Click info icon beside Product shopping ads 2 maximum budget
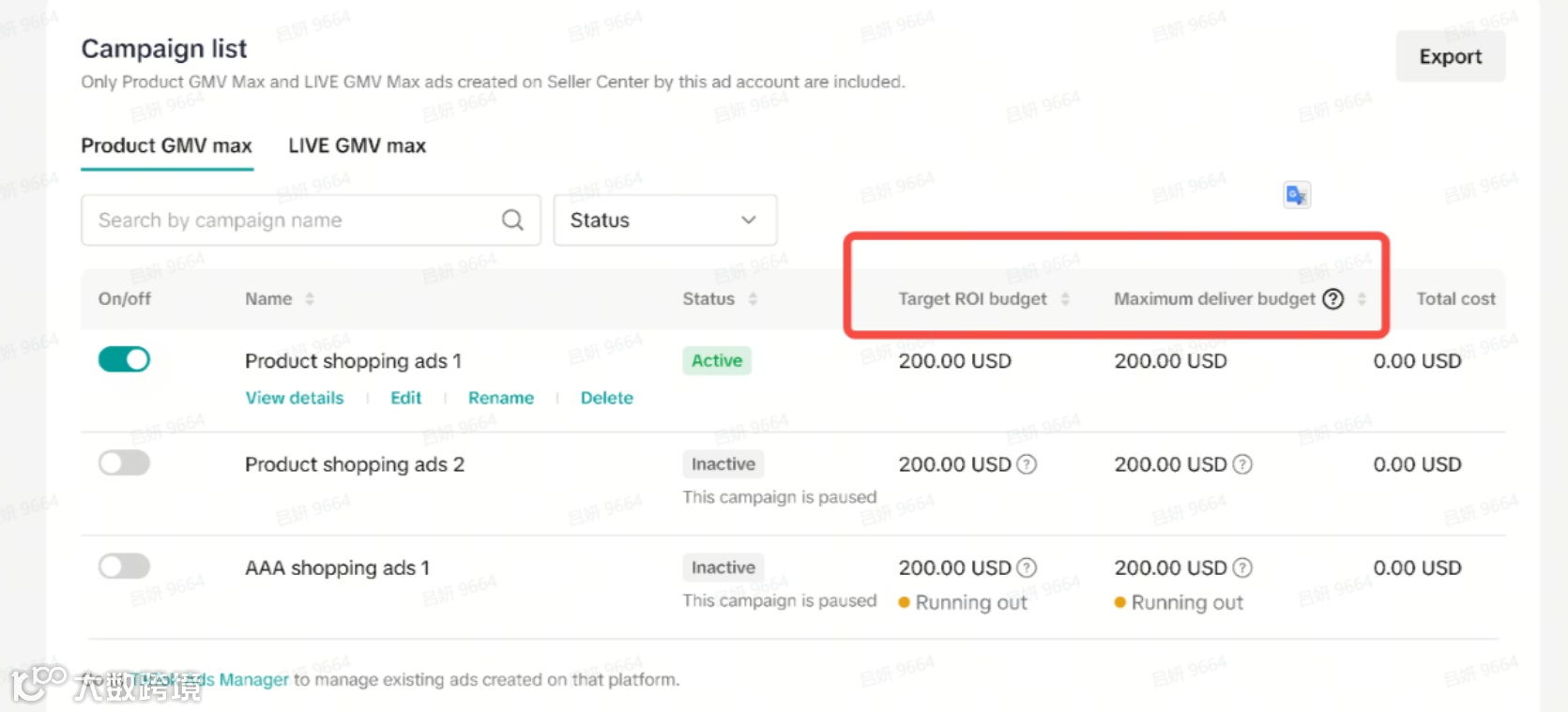 click(1242, 464)
